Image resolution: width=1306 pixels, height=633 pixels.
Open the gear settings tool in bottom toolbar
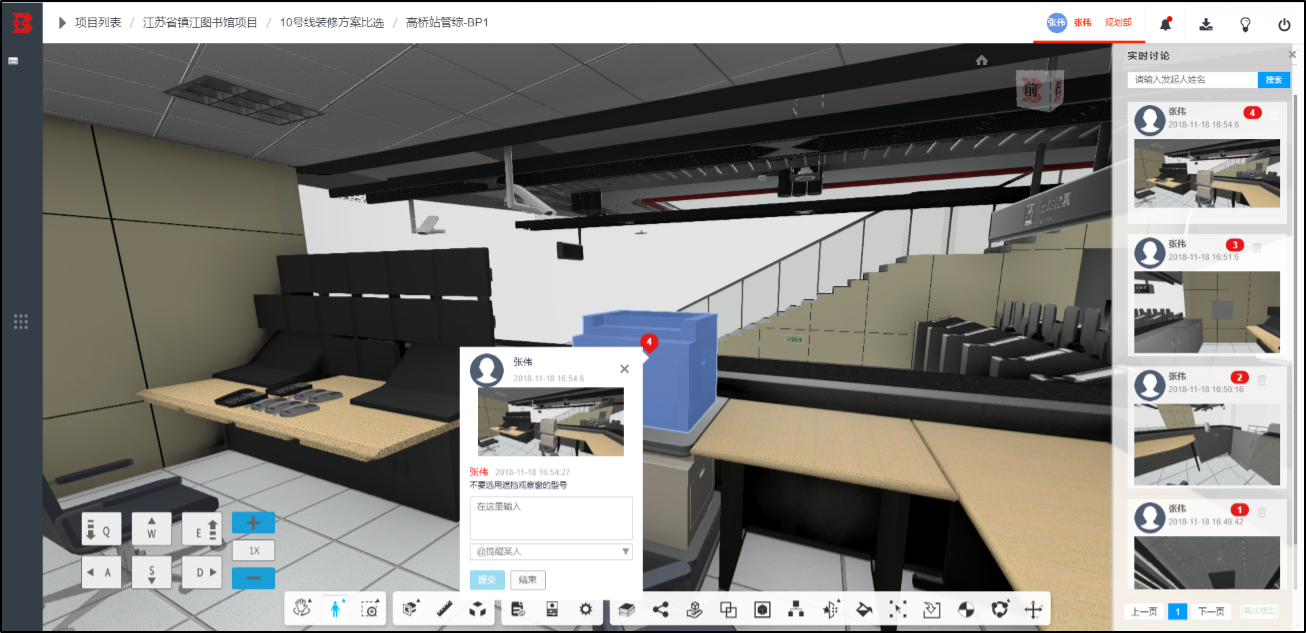(586, 608)
